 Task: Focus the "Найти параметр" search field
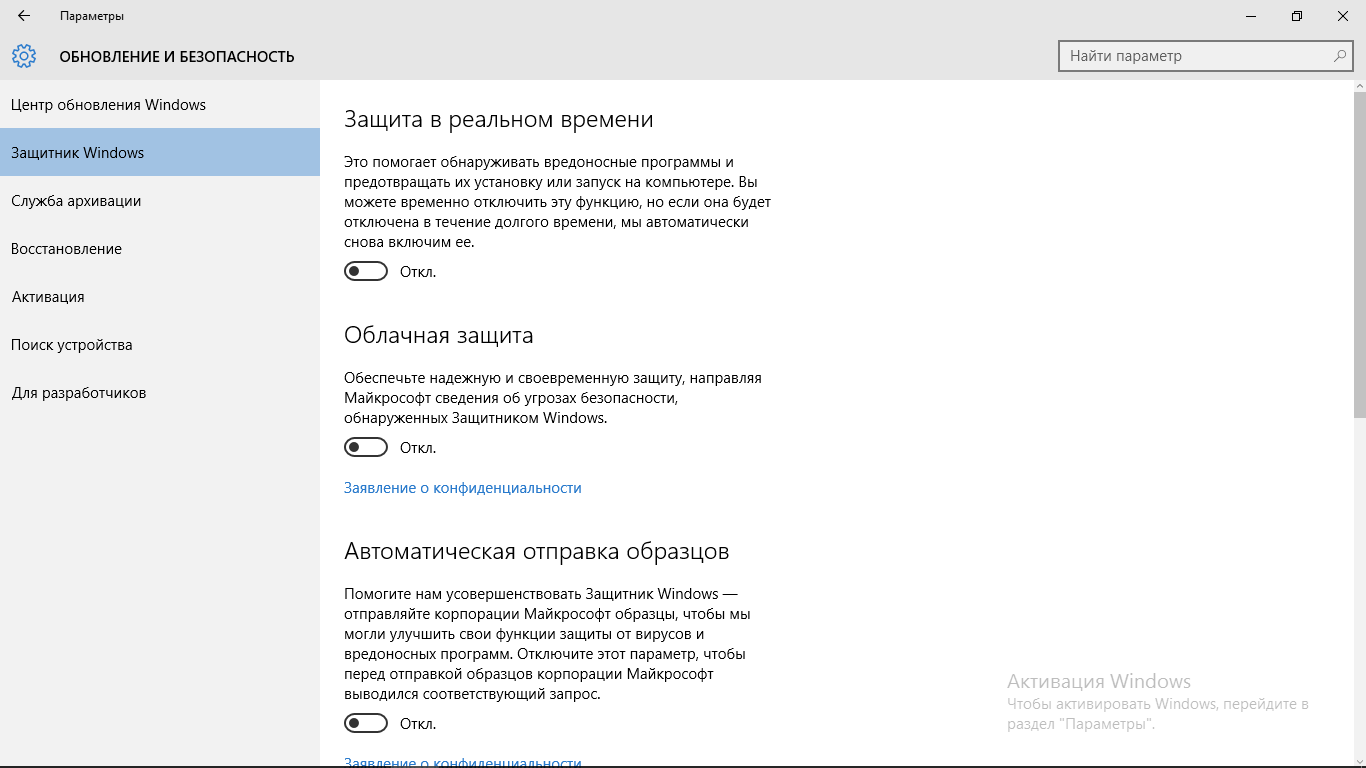(1207, 56)
